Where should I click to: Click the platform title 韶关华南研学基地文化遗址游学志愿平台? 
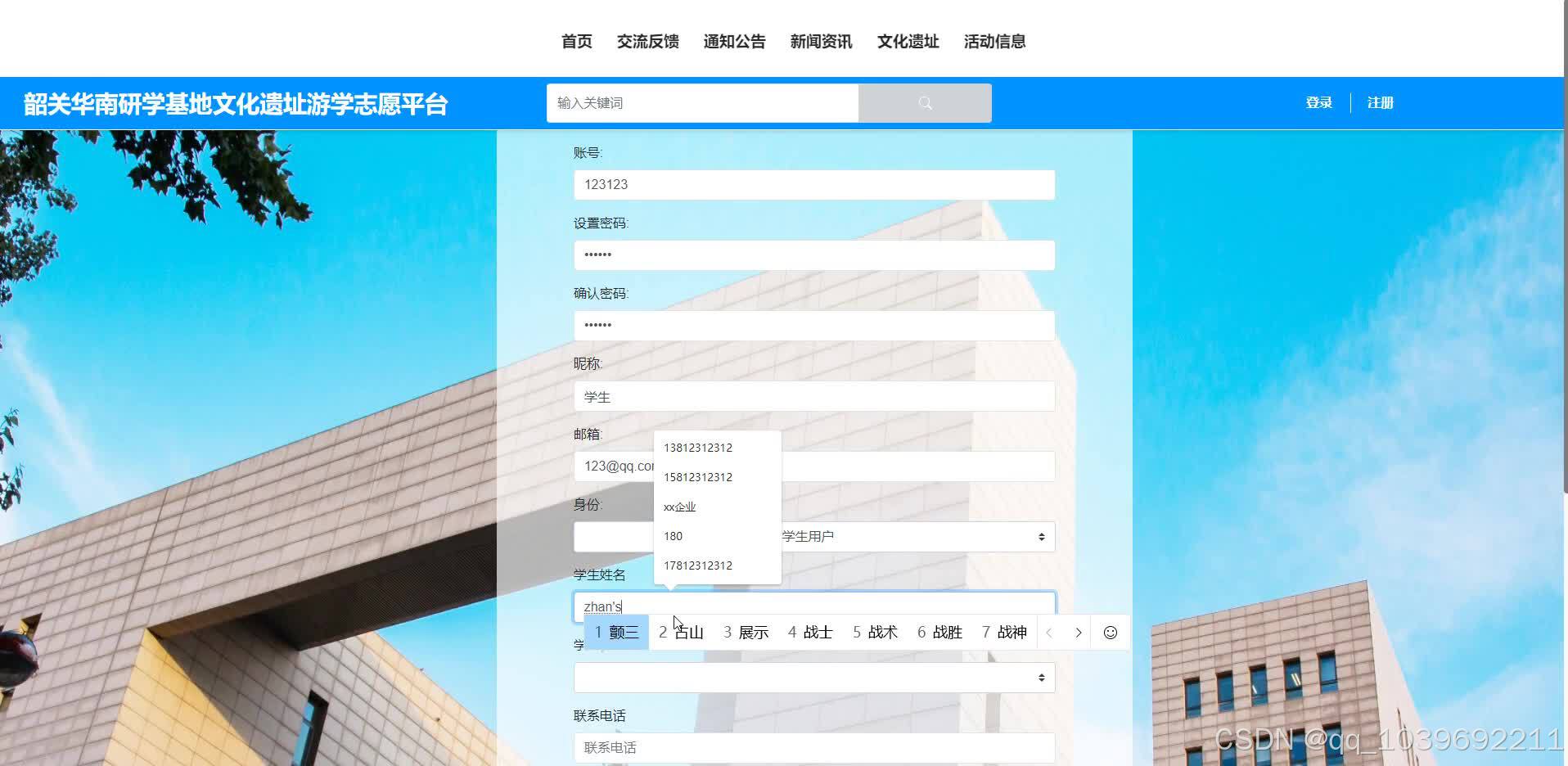236,104
